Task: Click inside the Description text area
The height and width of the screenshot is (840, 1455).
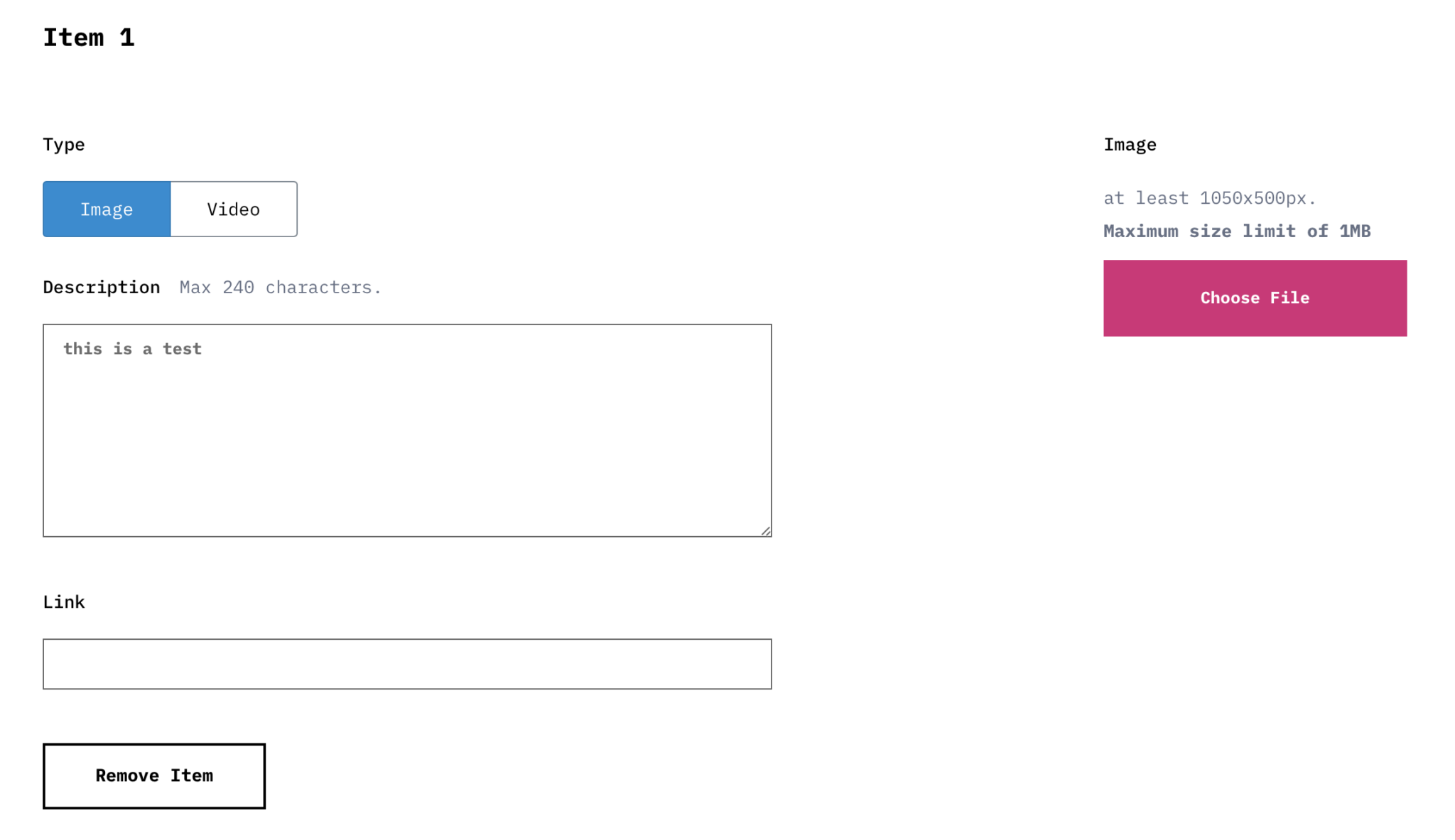Action: [x=407, y=440]
